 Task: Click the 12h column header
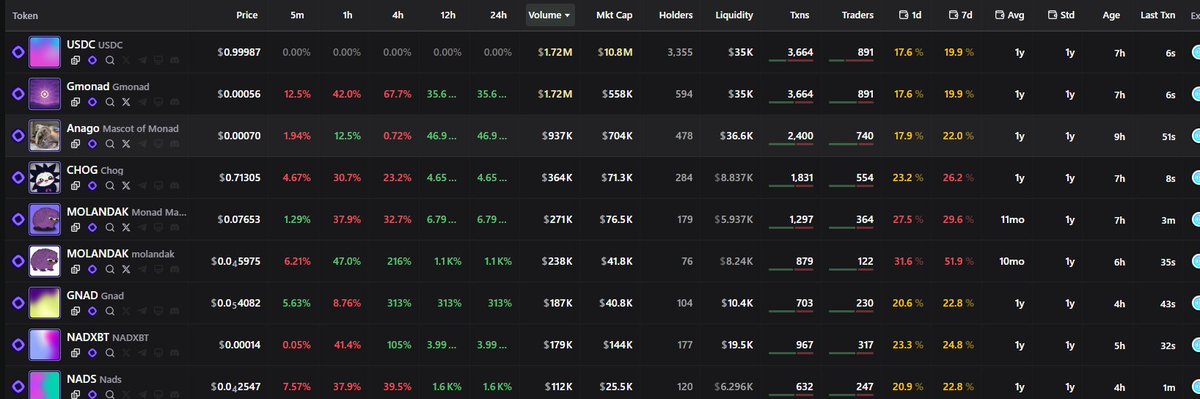tap(447, 15)
